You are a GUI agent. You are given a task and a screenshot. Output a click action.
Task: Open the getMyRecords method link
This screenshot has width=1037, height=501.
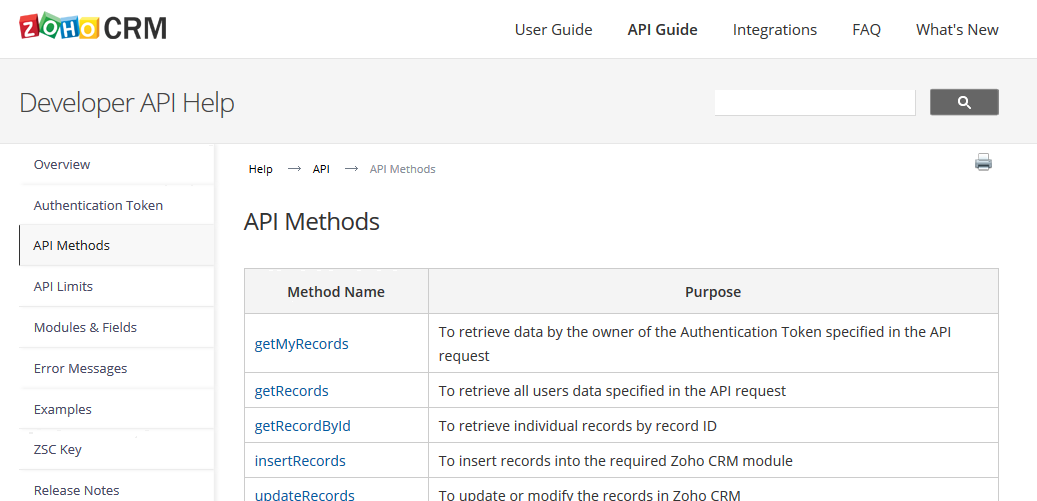point(302,344)
